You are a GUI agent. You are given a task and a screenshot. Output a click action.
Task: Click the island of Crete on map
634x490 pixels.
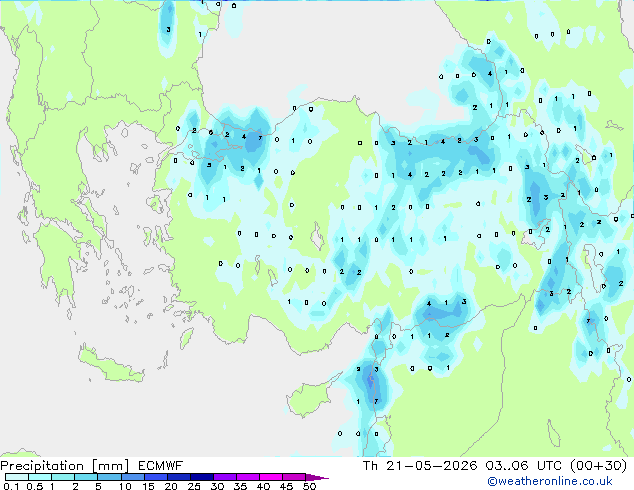[x=110, y=365]
